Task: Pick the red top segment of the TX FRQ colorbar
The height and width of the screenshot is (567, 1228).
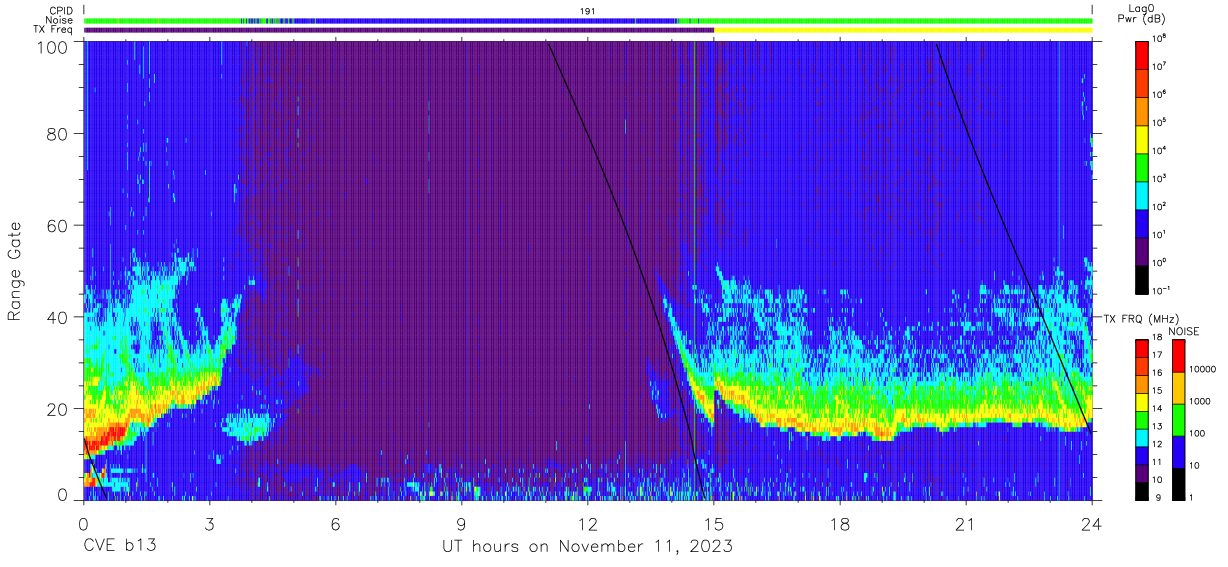Action: [1142, 348]
